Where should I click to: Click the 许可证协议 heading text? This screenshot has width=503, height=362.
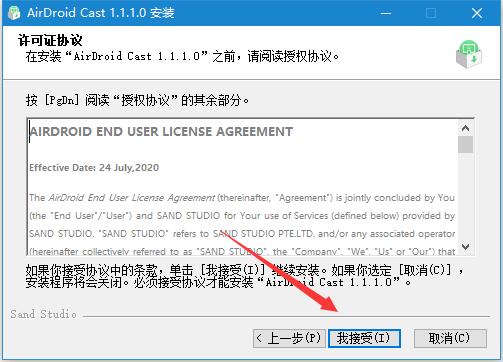(x=50, y=40)
